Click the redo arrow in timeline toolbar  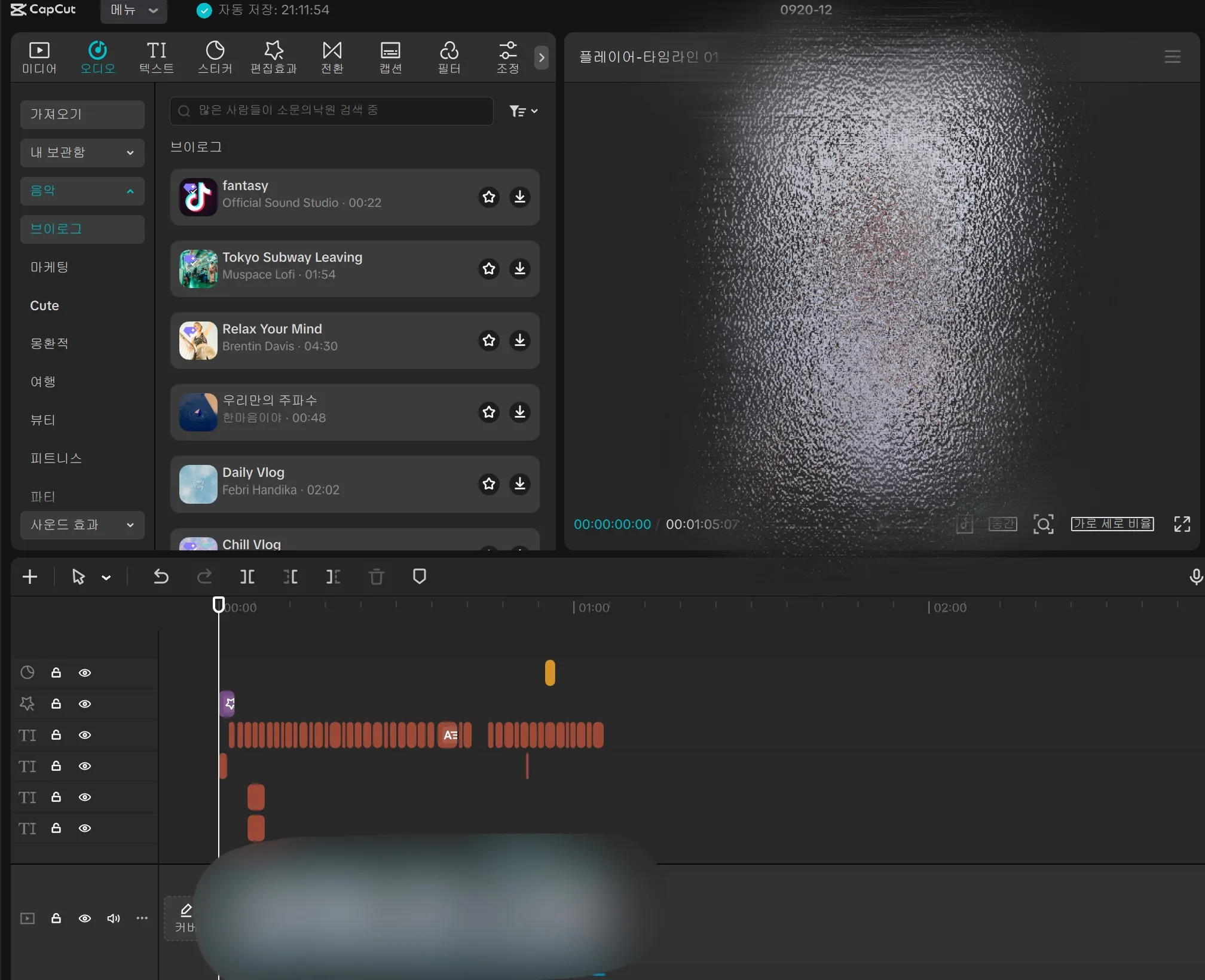(204, 577)
